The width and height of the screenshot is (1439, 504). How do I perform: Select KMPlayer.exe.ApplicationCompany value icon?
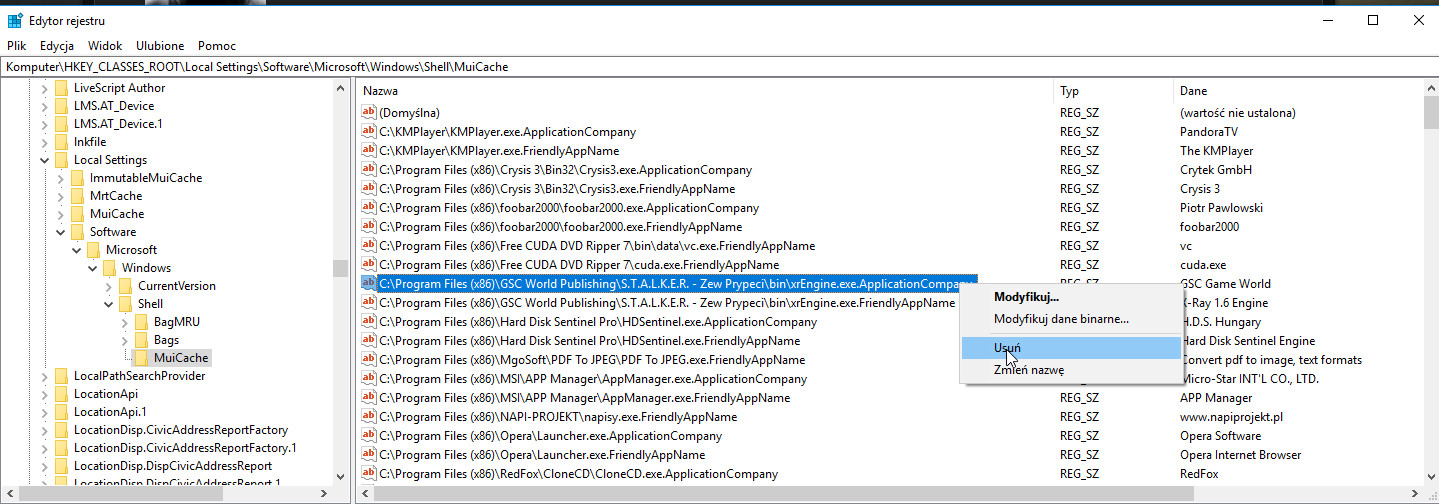368,132
